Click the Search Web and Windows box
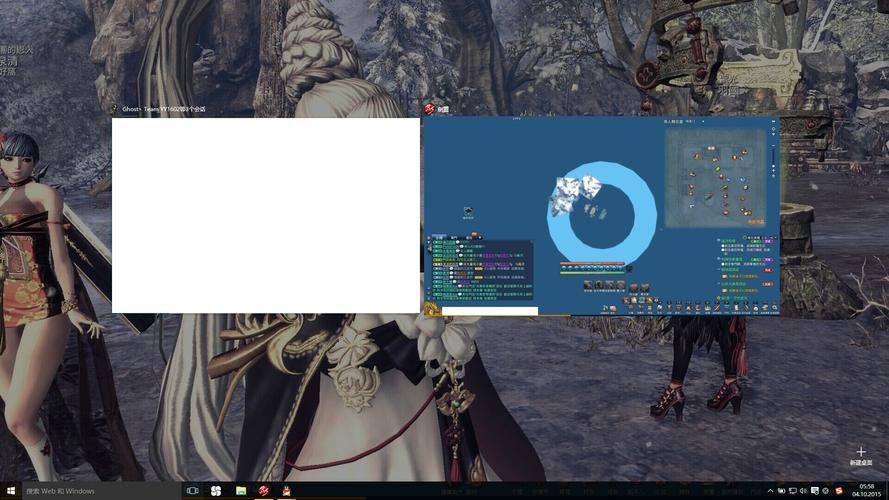 [x=101, y=491]
